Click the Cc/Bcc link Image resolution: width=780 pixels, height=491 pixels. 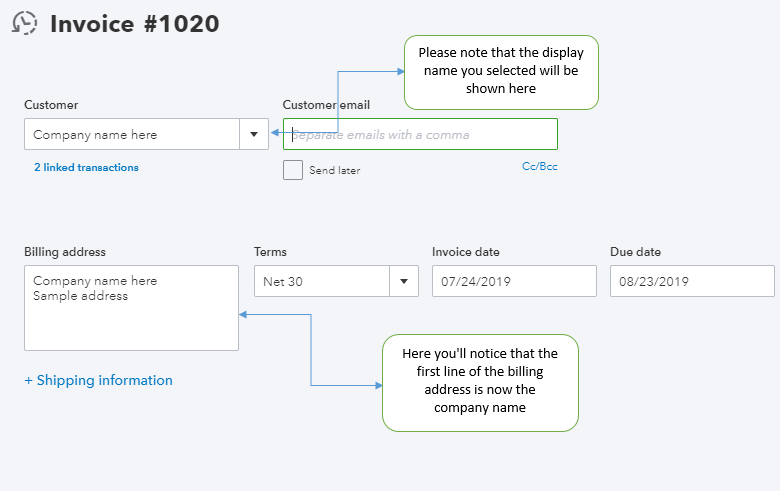(539, 167)
